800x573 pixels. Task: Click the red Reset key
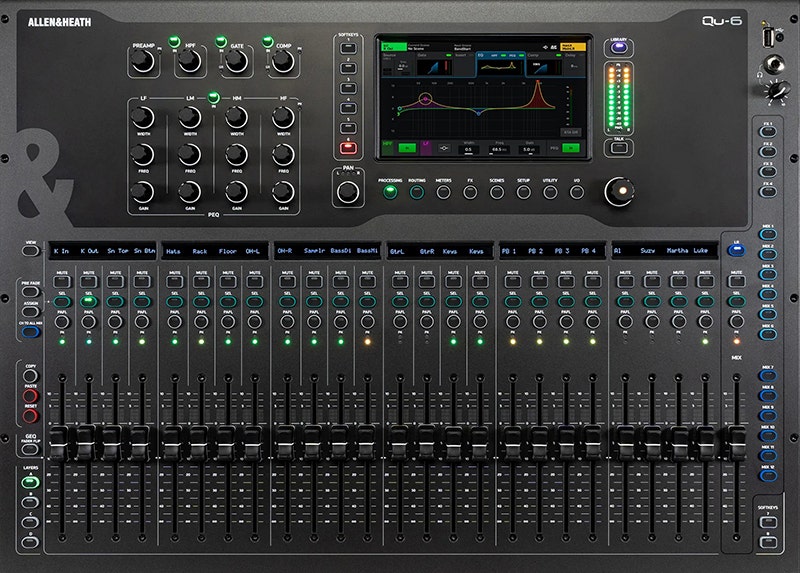[x=30, y=416]
